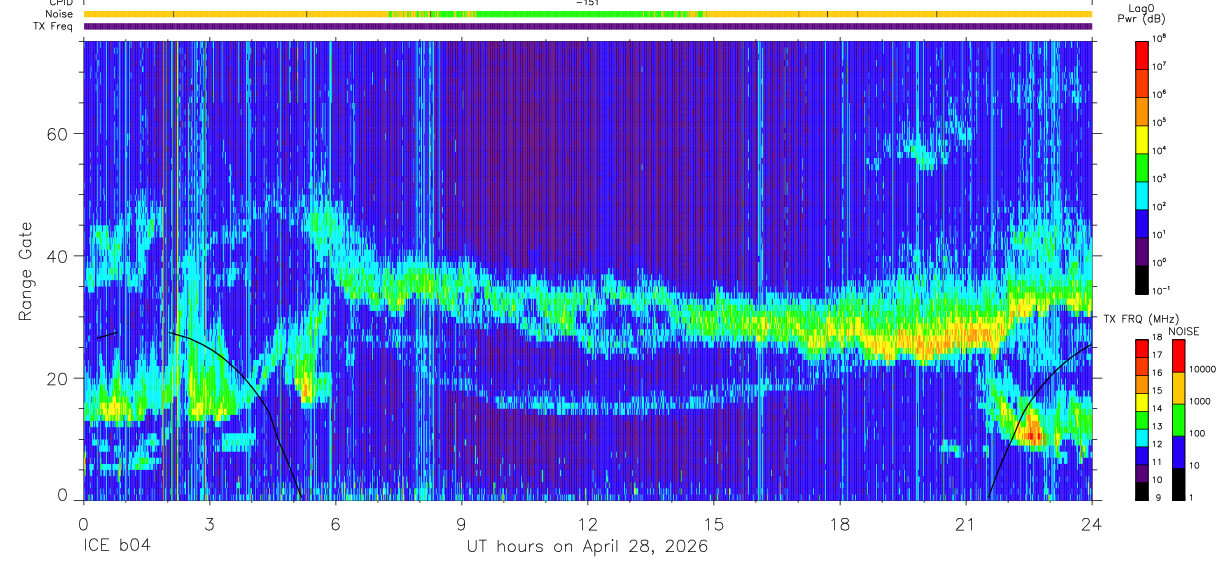Viewport: 1228px width, 567px height.
Task: Select orange segment of NOISE colorbar
Action: [1178, 388]
